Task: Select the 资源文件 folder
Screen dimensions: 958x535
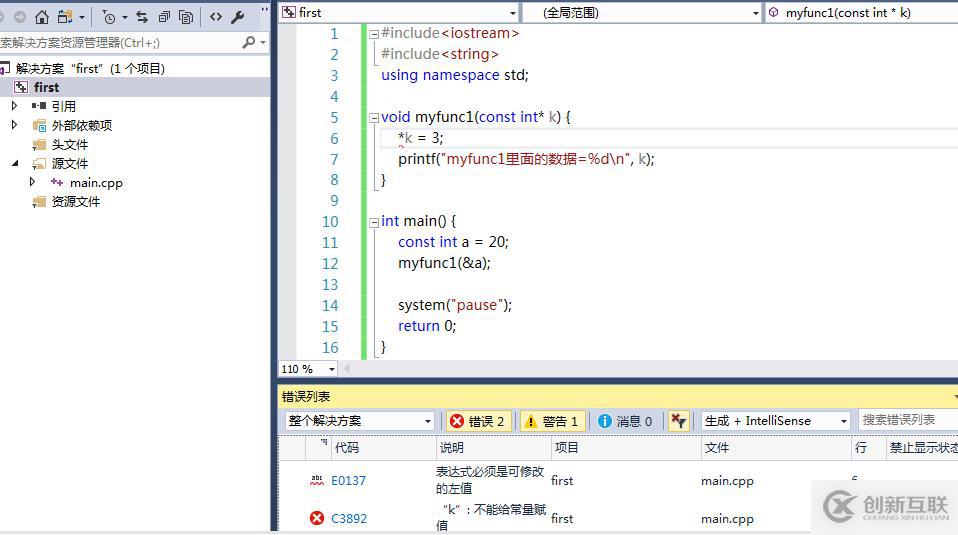Action: [x=76, y=202]
